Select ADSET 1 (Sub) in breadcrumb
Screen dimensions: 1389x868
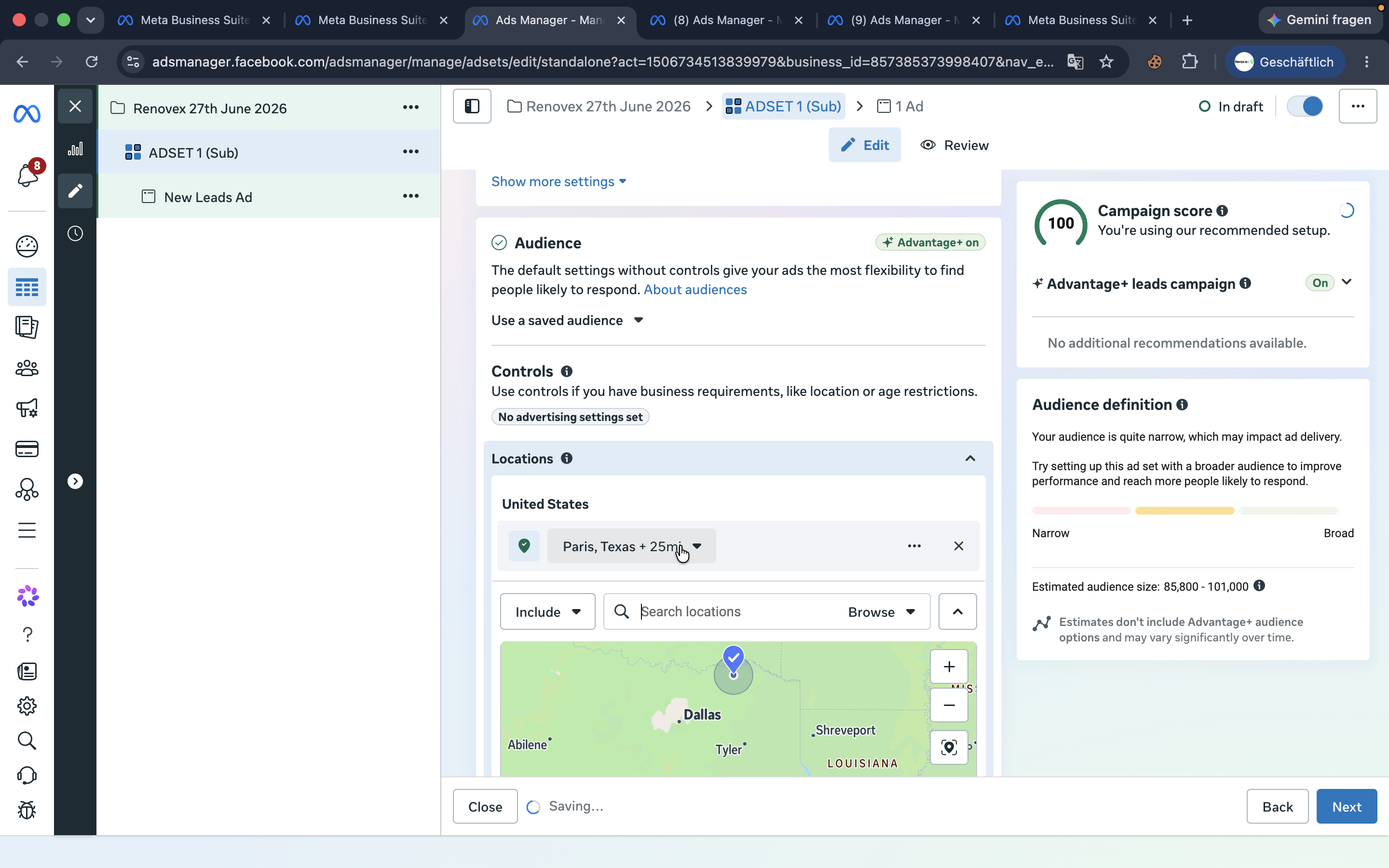click(783, 106)
